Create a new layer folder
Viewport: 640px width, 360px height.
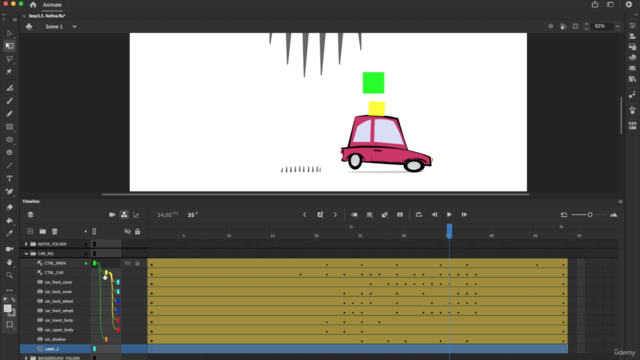[x=42, y=231]
